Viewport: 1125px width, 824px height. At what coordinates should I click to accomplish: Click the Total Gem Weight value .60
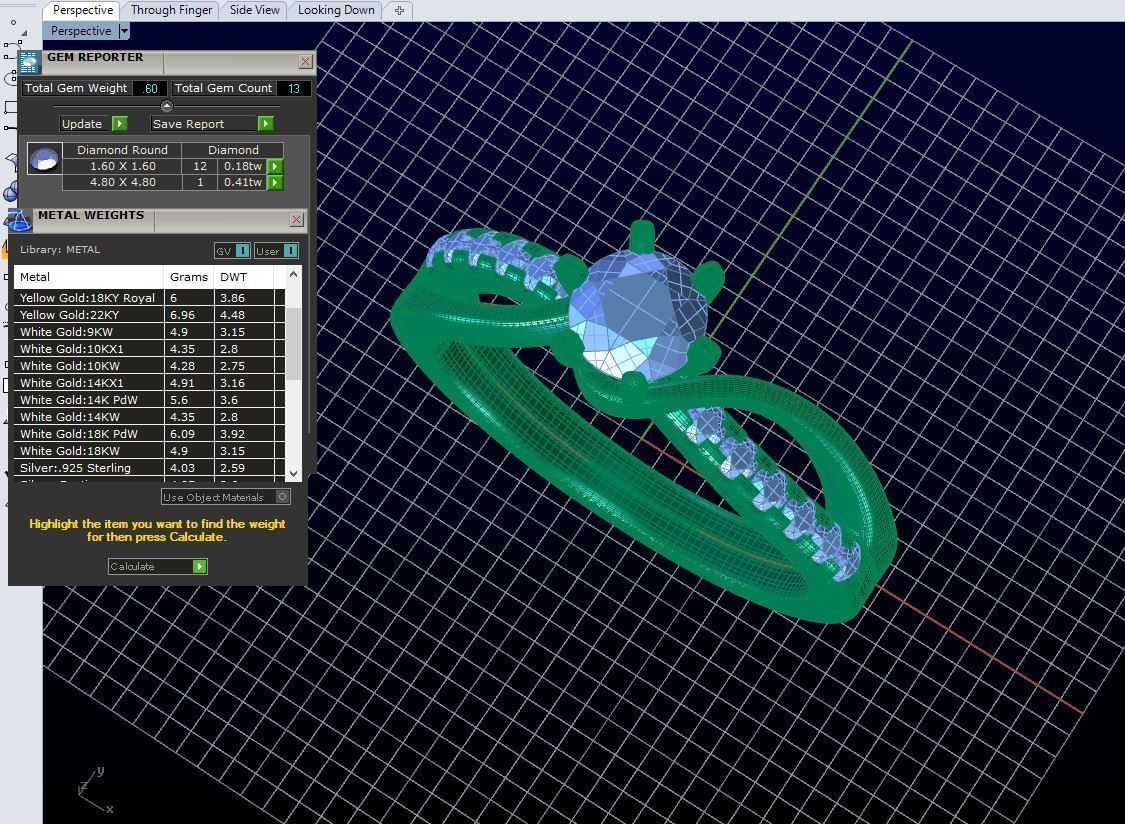(x=150, y=88)
